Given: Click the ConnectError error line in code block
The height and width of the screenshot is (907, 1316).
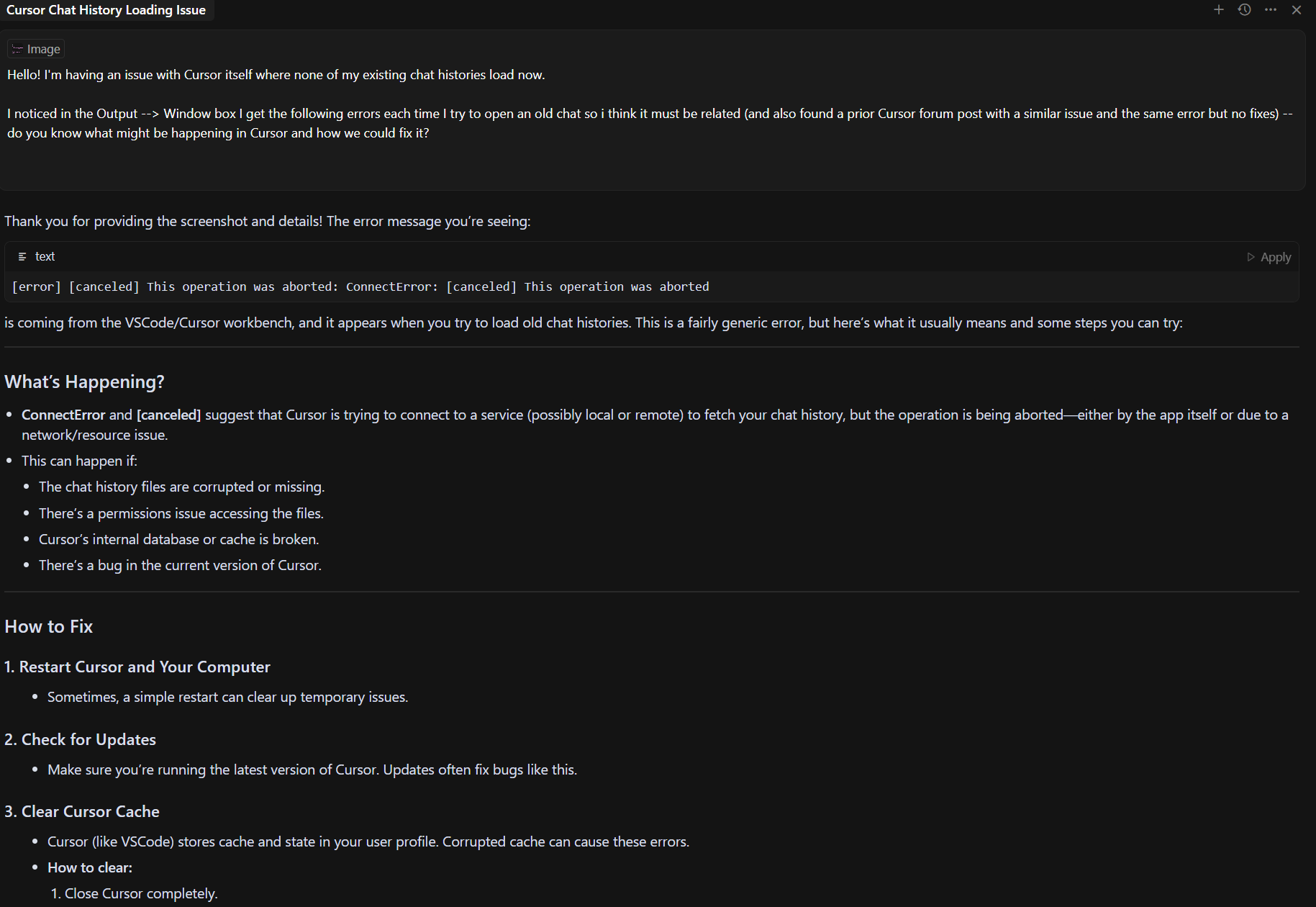Looking at the screenshot, I should (360, 286).
